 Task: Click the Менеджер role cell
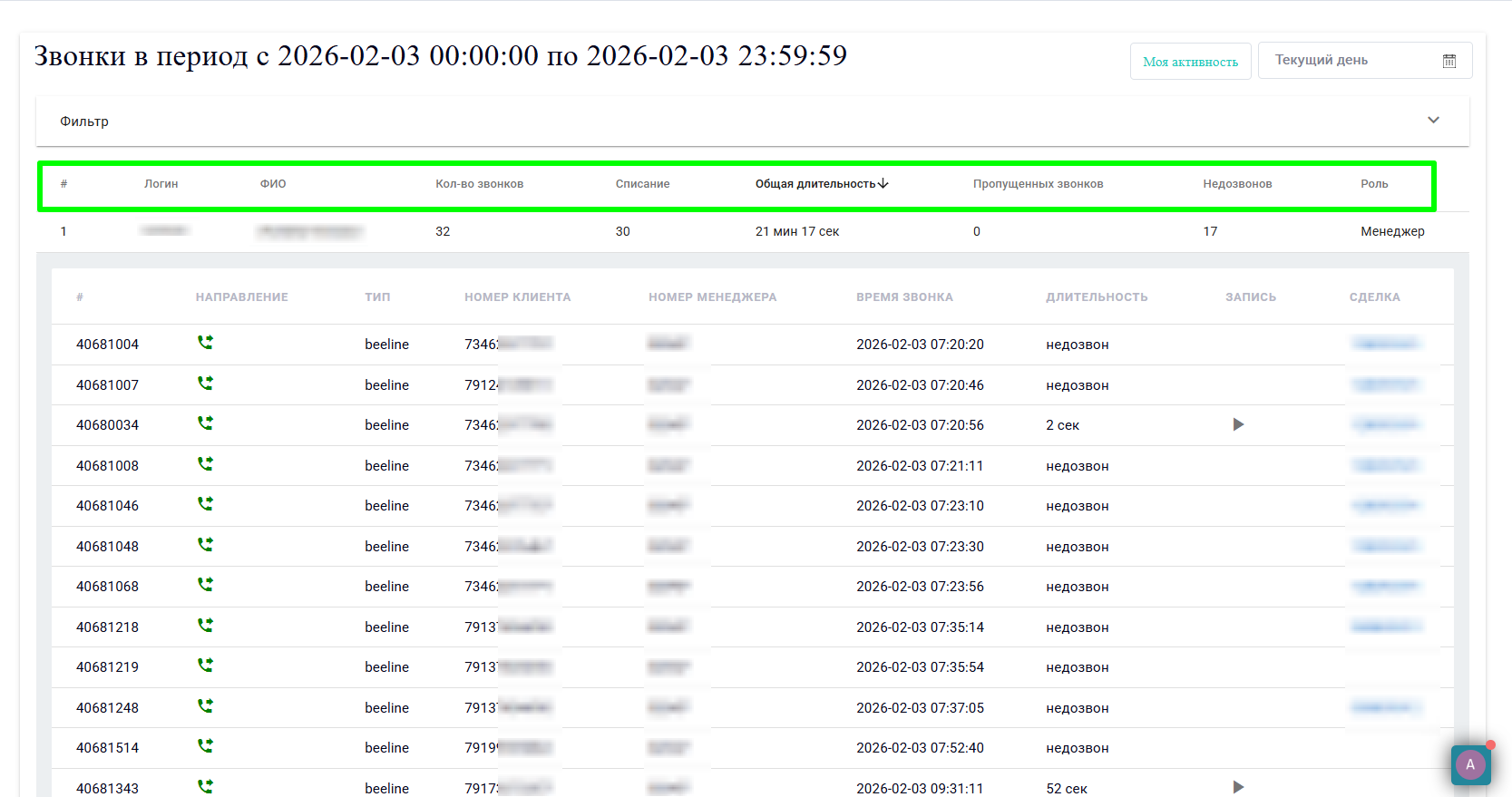[1392, 231]
